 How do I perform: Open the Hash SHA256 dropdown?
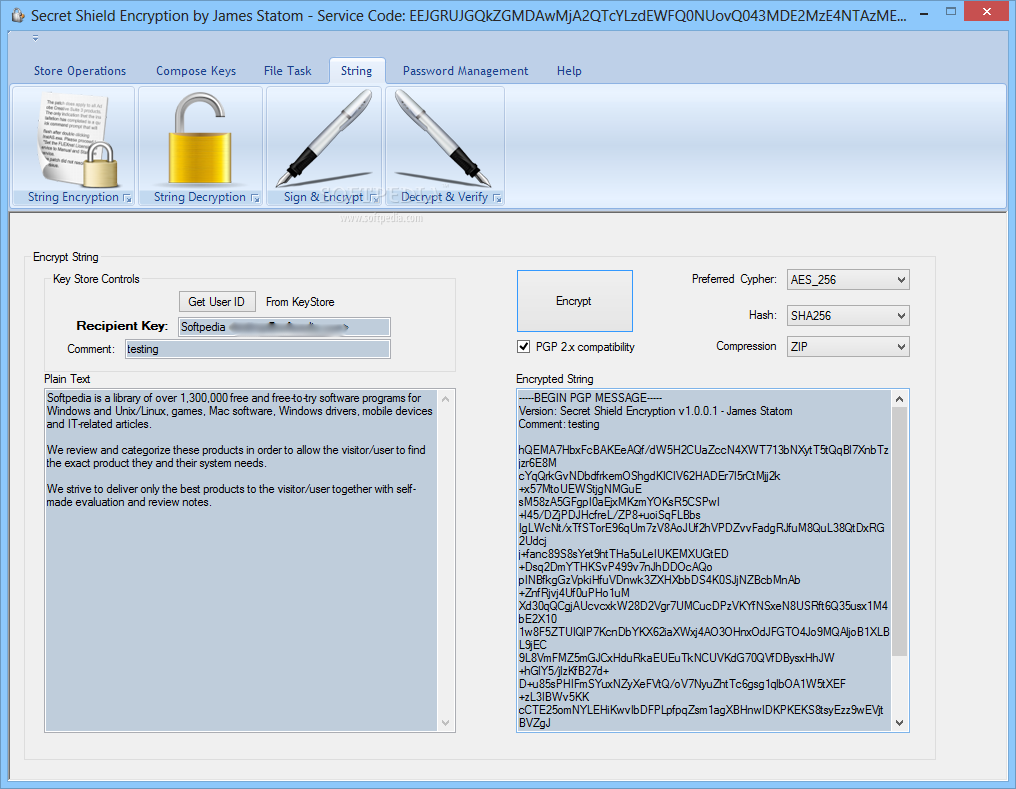(x=848, y=315)
